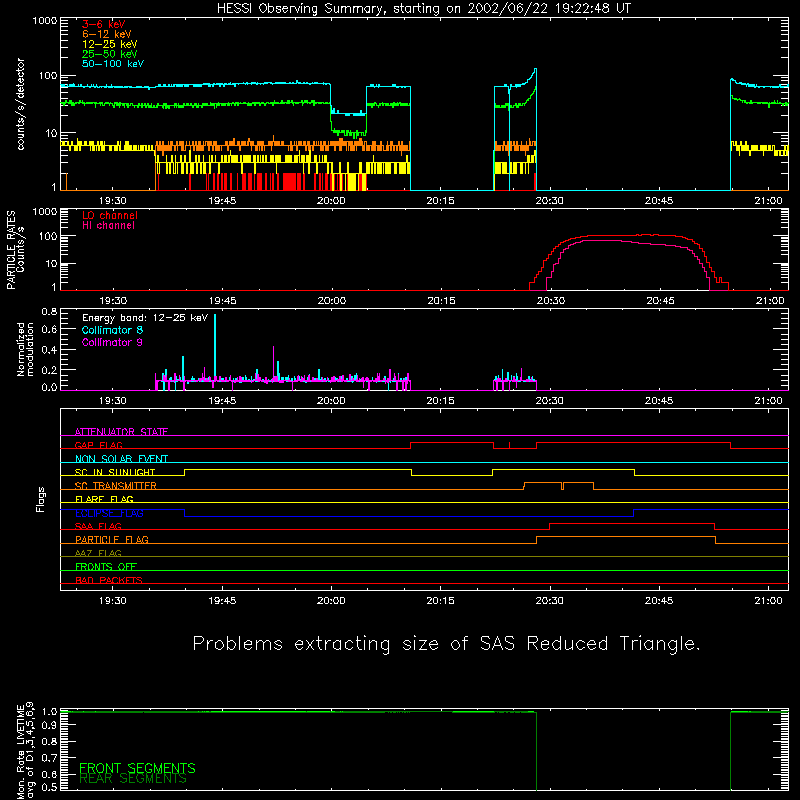This screenshot has height=800, width=800.
Task: Click the tall cyan Collimator 8 modulation spike
Action: (x=215, y=347)
